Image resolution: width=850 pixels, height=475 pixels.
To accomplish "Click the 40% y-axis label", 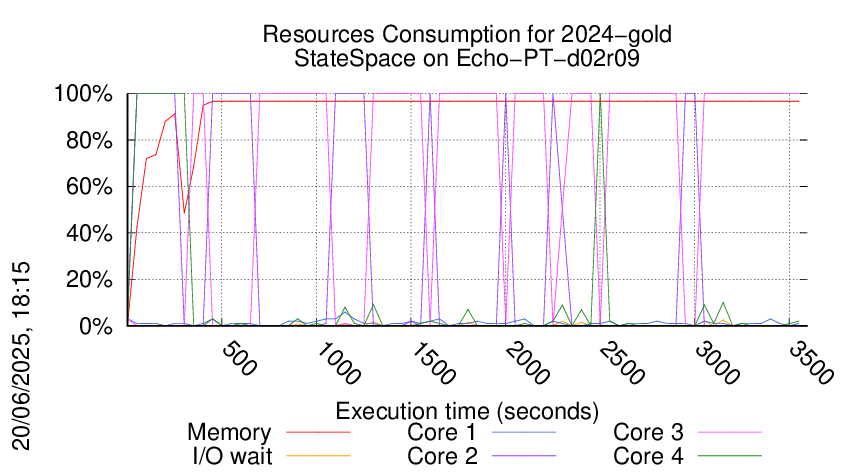I will click(x=89, y=233).
